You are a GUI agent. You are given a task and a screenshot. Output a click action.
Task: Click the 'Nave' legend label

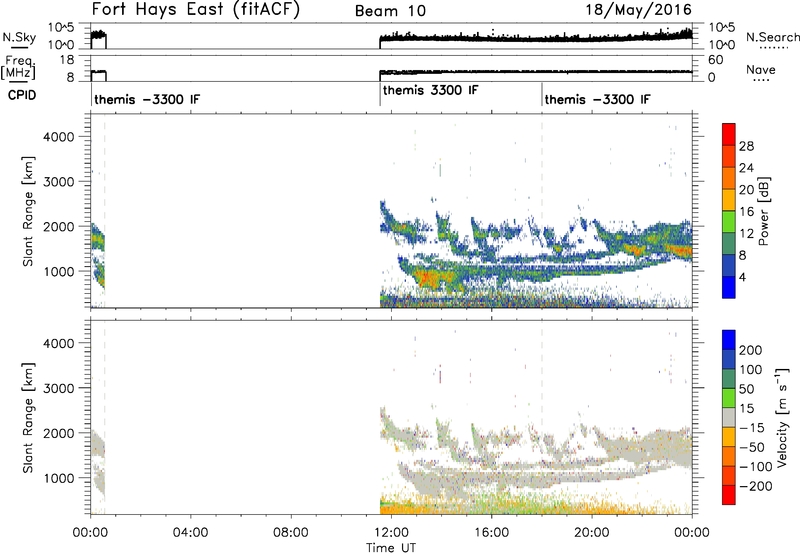coord(761,69)
